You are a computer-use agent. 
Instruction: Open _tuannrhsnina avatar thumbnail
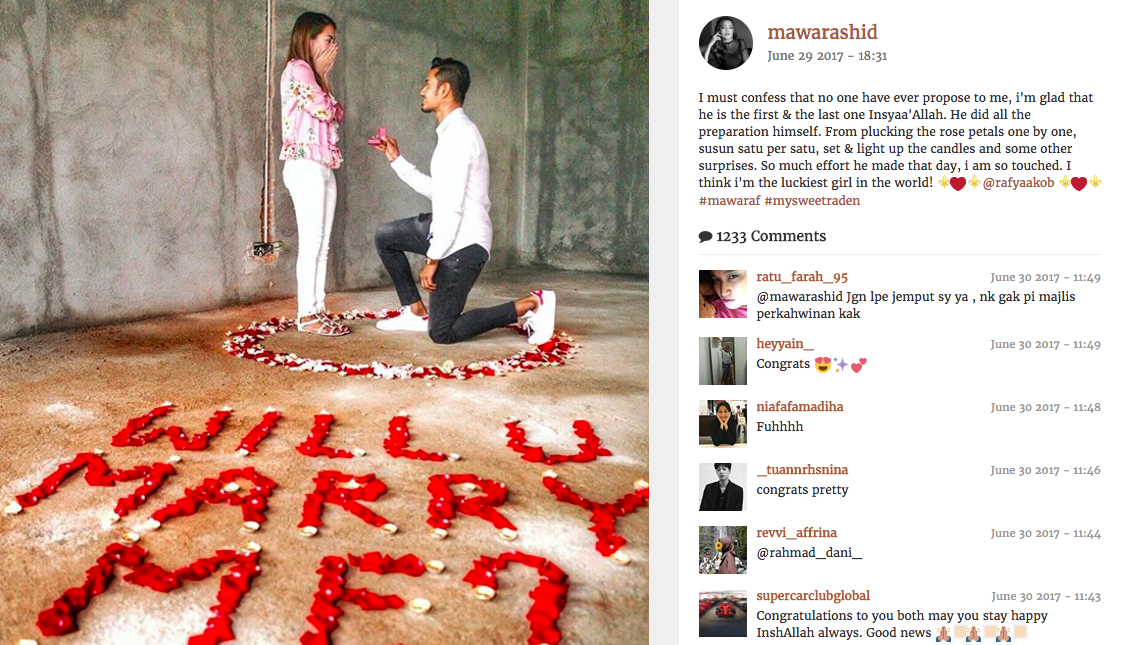tap(722, 487)
